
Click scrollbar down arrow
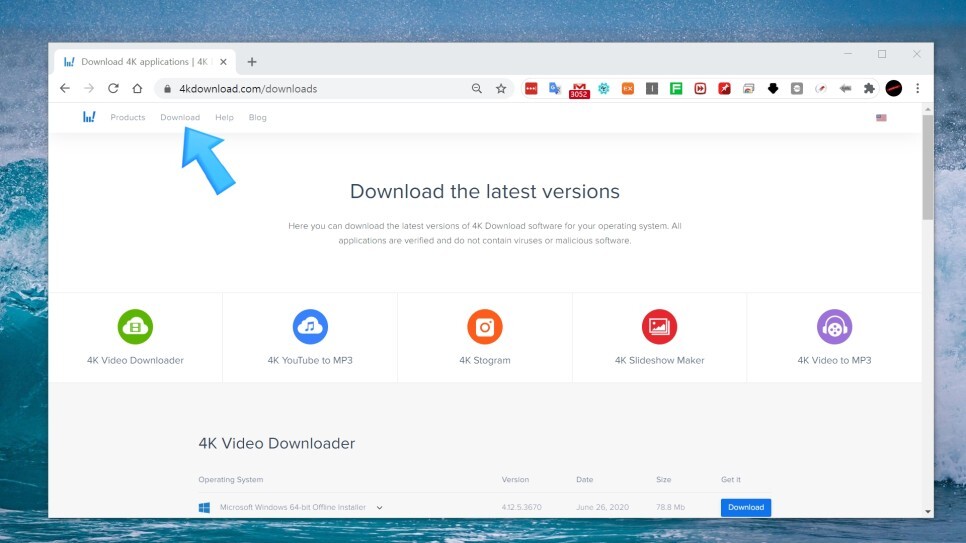click(x=928, y=512)
